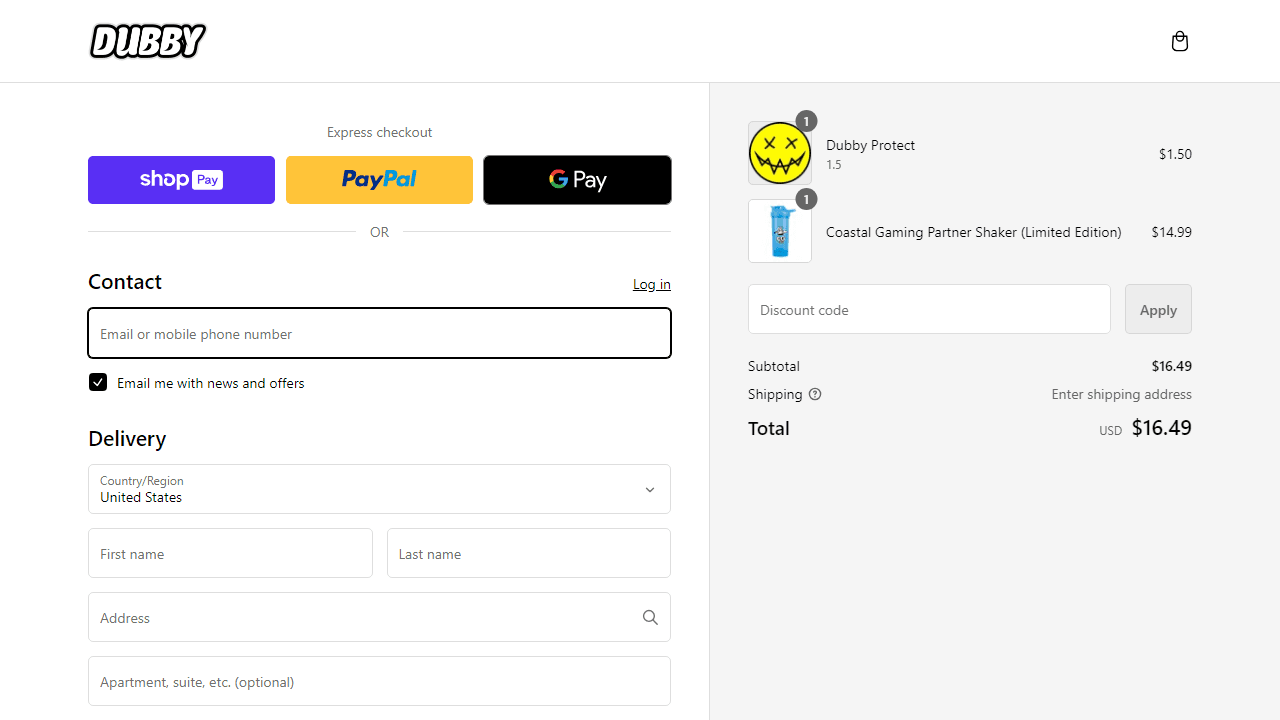The image size is (1280, 720).
Task: Click the Dubby logo in header
Action: point(147,41)
